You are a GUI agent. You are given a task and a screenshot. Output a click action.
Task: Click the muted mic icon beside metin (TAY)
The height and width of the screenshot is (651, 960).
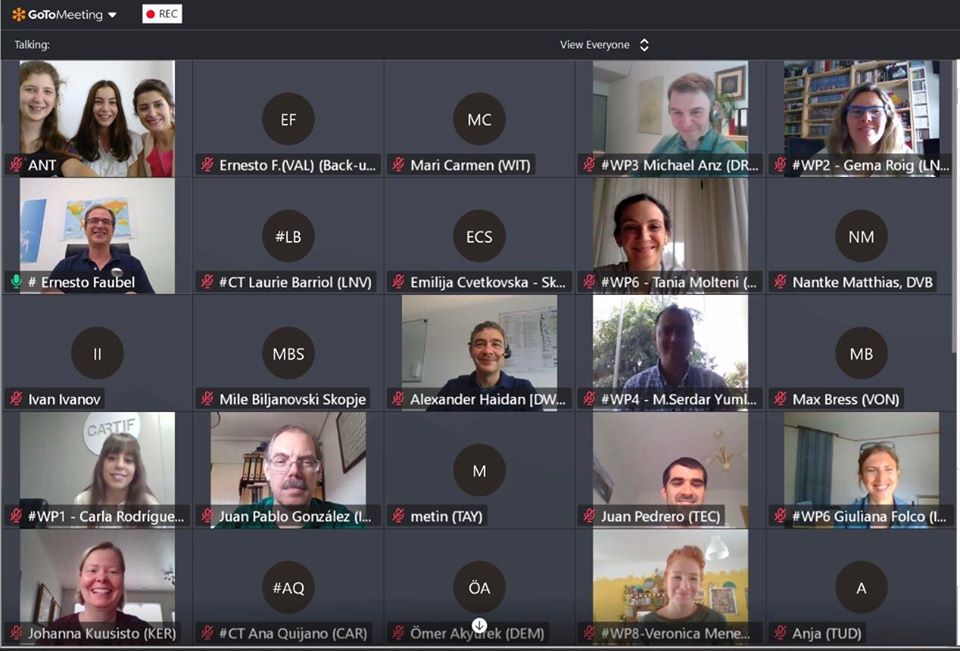point(399,516)
